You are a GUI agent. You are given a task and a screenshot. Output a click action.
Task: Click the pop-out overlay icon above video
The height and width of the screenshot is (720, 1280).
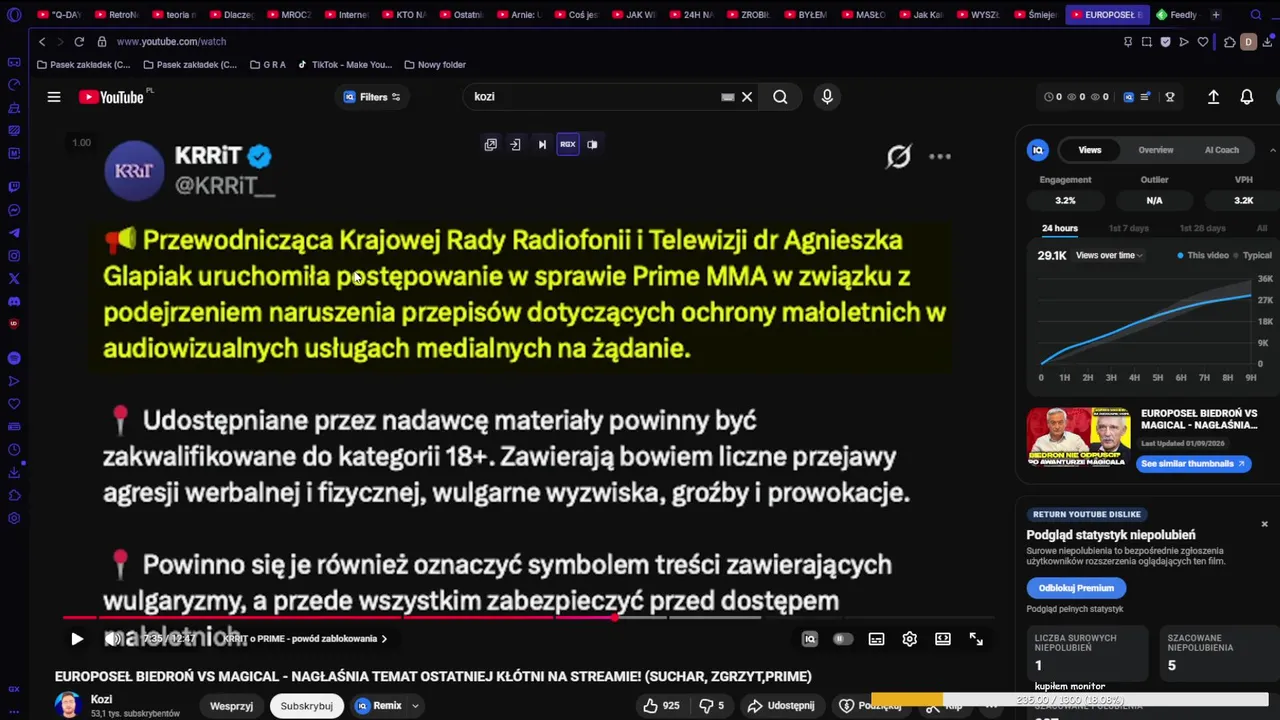pos(490,144)
